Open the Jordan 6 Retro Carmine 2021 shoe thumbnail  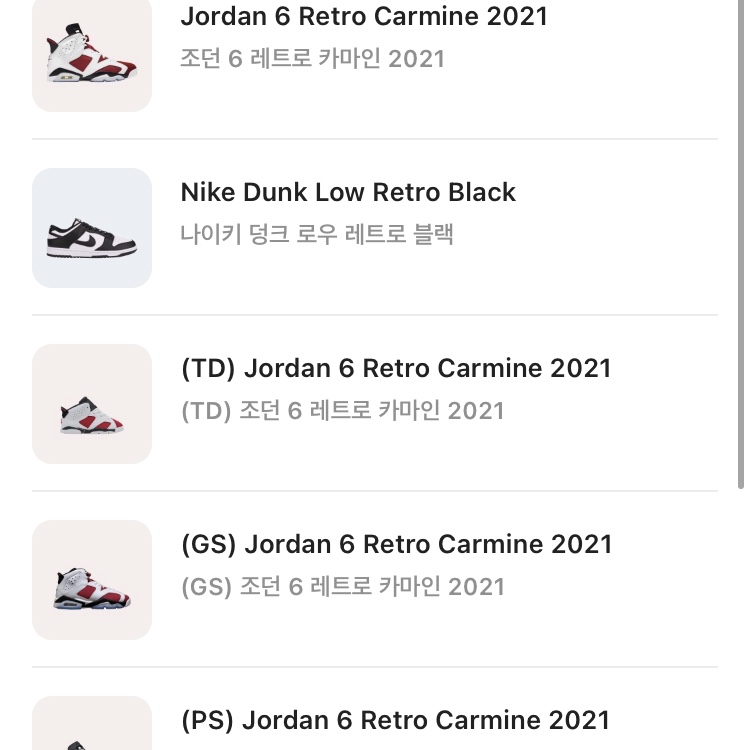(x=92, y=55)
